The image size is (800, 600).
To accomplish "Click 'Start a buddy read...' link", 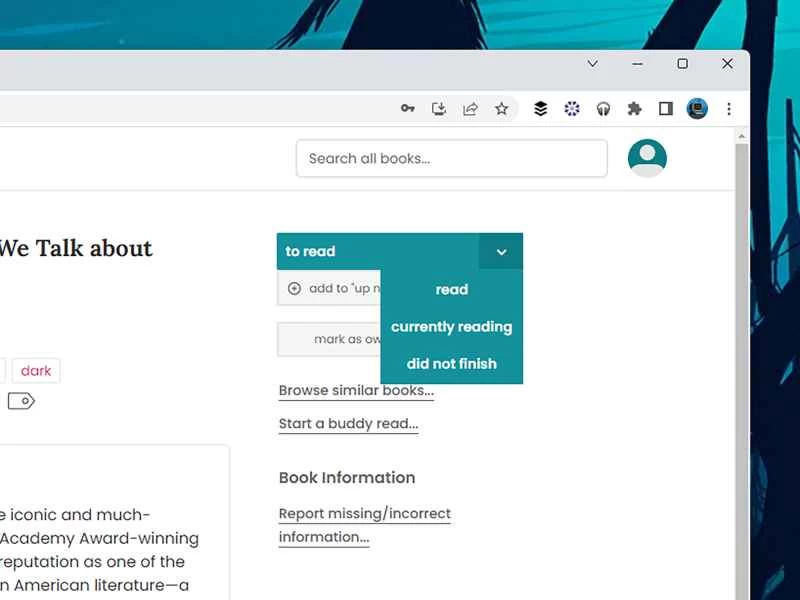I will point(348,423).
